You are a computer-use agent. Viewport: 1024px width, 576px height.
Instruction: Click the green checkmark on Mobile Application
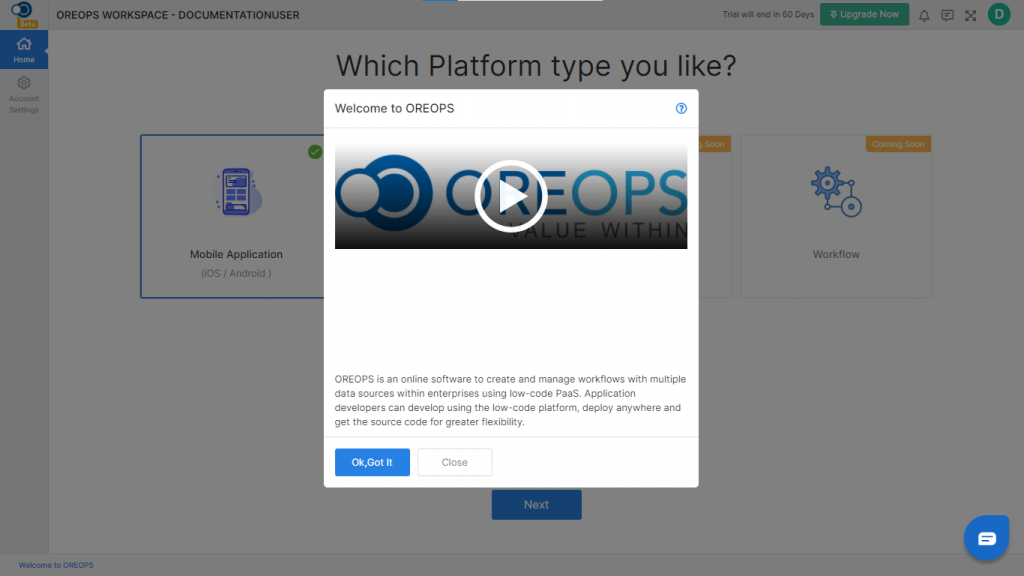(x=315, y=152)
